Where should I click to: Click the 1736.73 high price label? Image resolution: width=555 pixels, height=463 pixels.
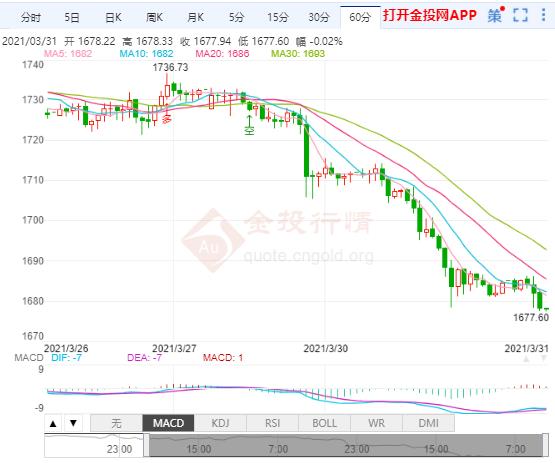170,67
